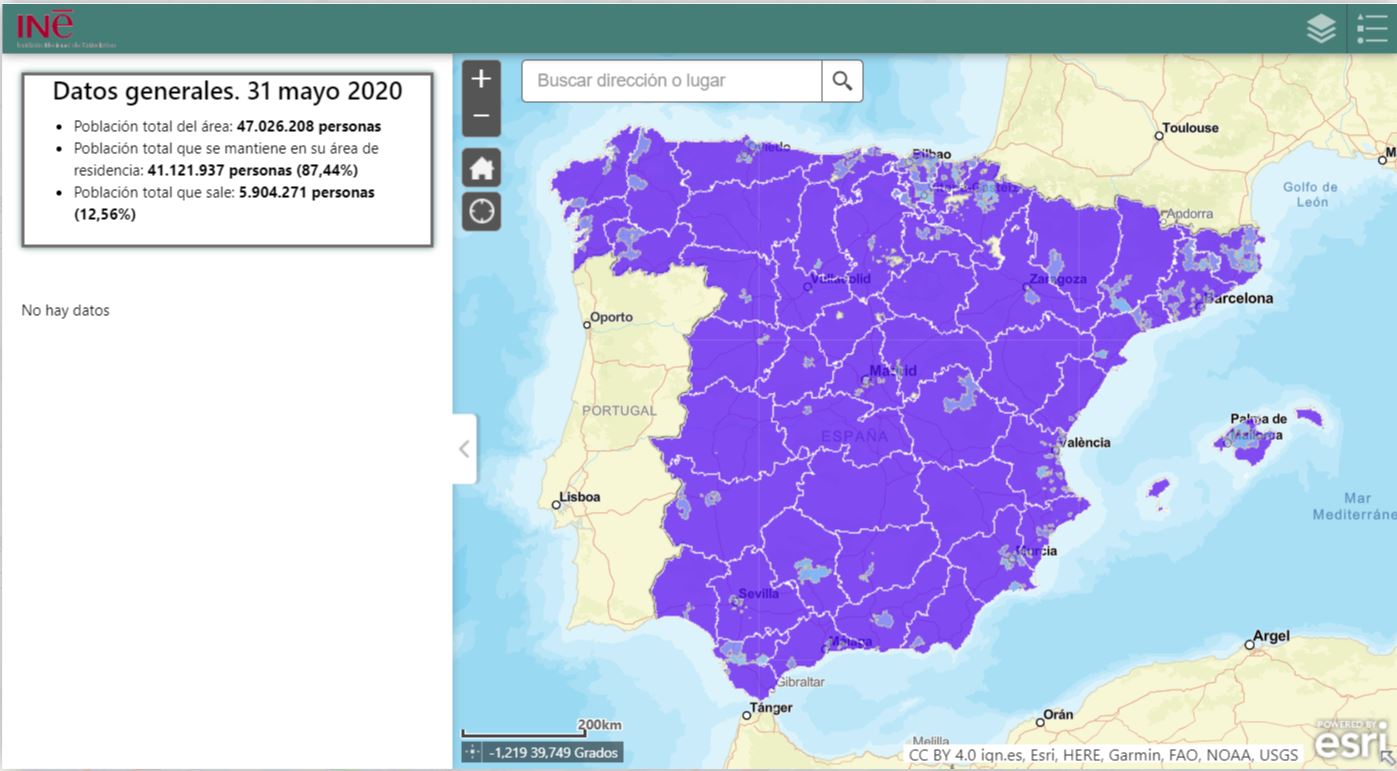1397x771 pixels.
Task: Click the Lisboa city marker
Action: pos(554,503)
